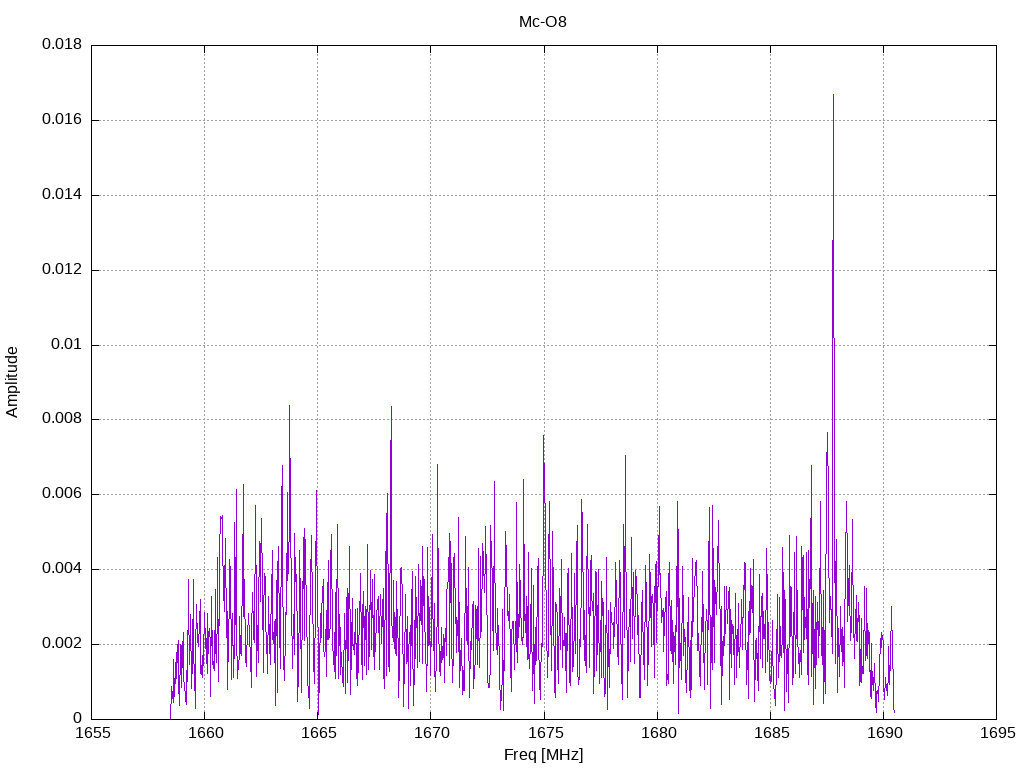Click the y-axis tick label 0.01
This screenshot has width=1024, height=768.
67,344
